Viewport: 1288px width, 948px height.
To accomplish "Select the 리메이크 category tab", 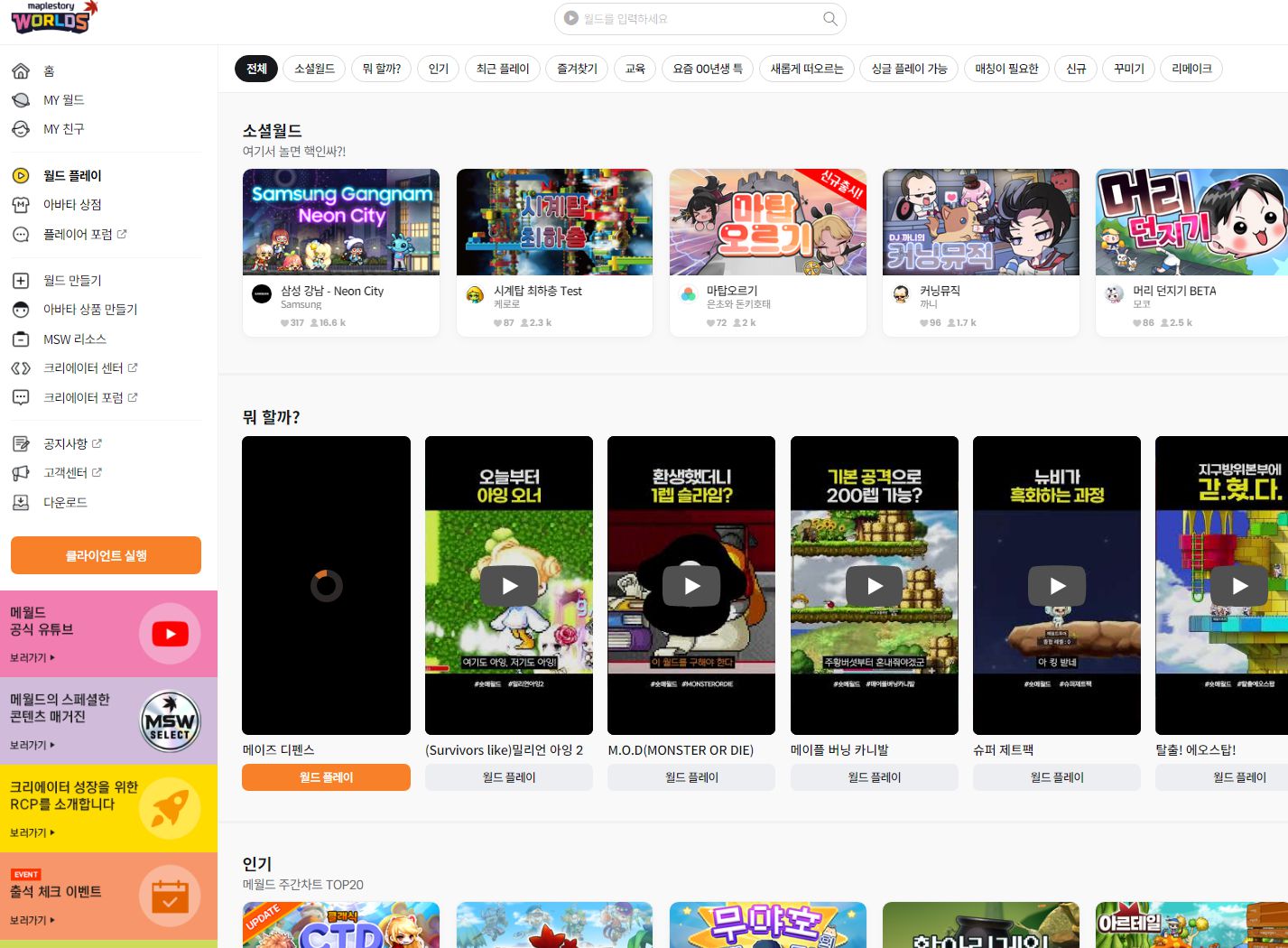I will click(1191, 69).
